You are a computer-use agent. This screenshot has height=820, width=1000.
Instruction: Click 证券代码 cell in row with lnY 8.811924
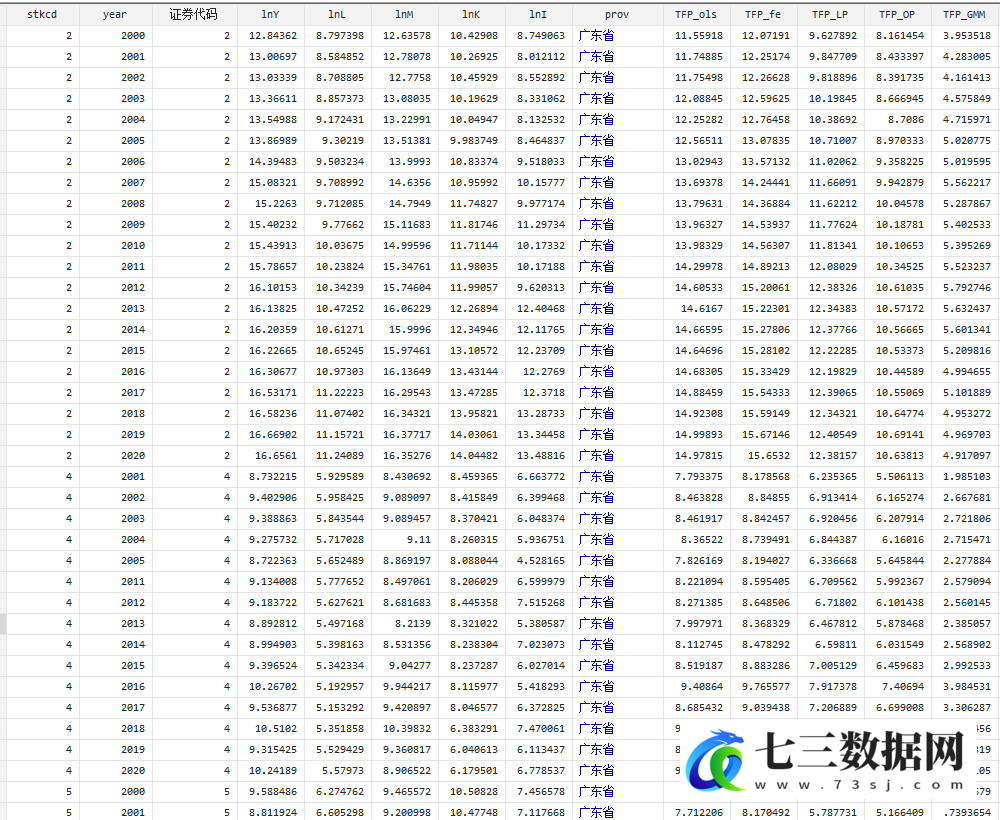194,812
